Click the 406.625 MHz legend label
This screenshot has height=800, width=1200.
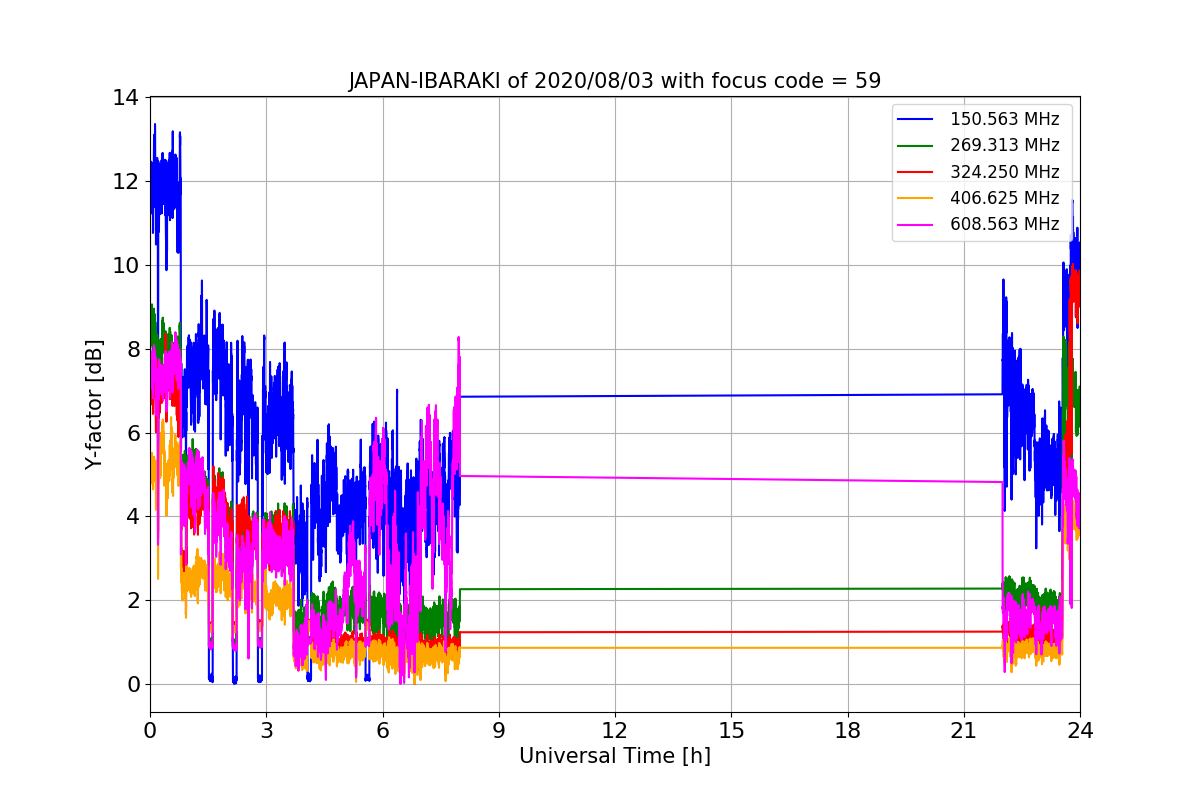1004,198
